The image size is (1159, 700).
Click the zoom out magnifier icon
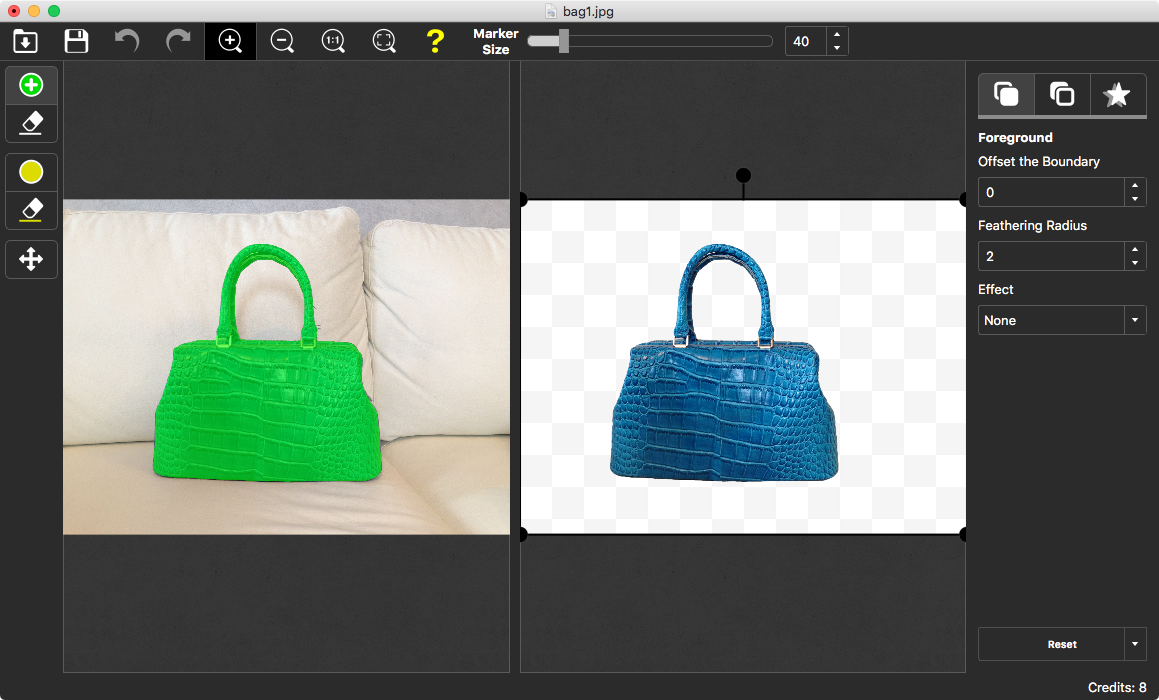pyautogui.click(x=281, y=41)
